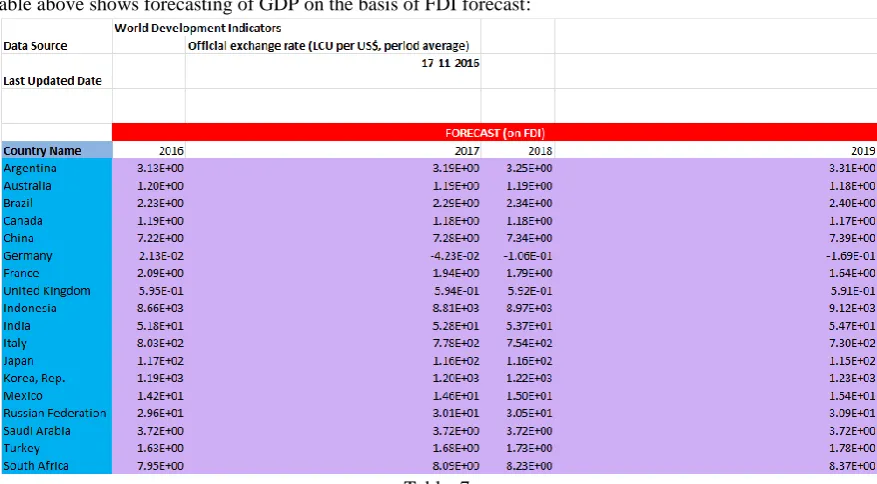
Task: Click the 2018 column header
Action: [x=540, y=151]
